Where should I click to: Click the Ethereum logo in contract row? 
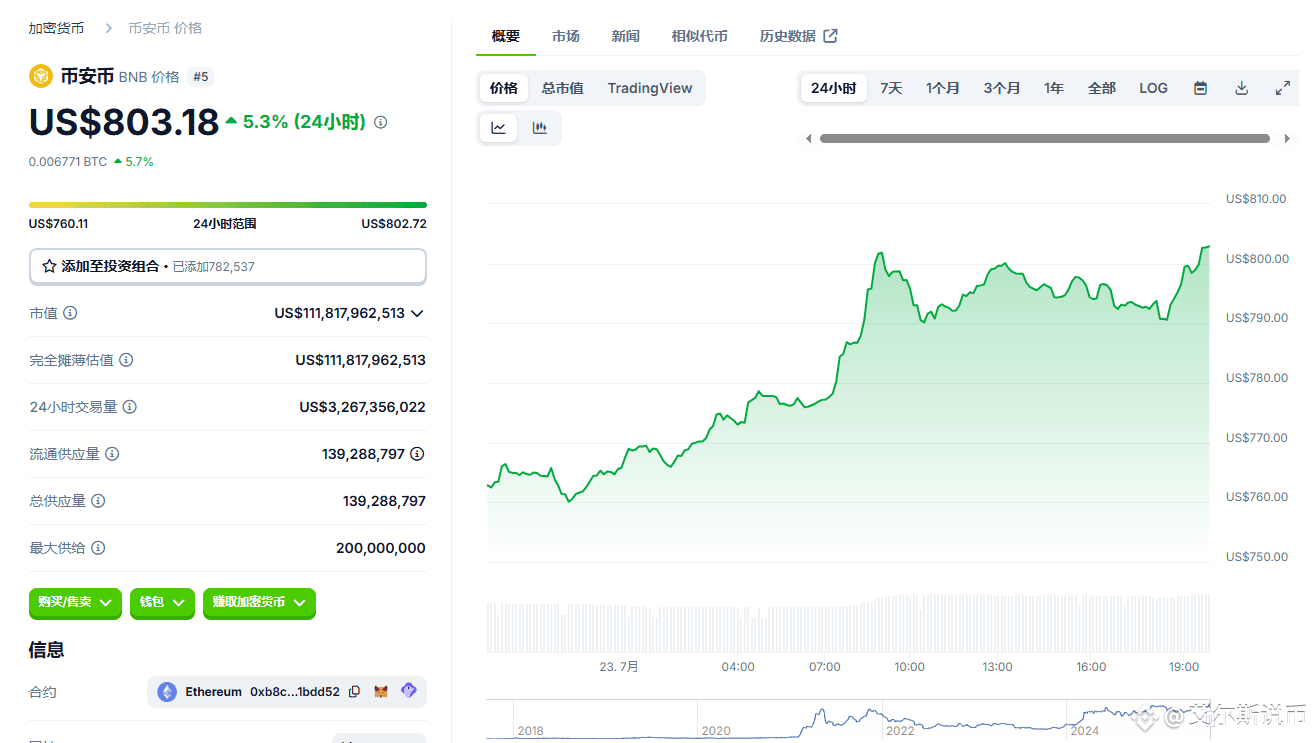(x=167, y=692)
